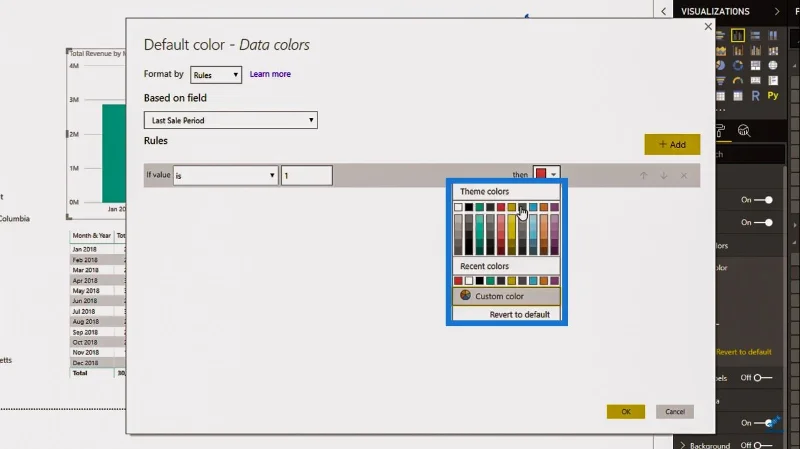Move the rule up with the arrow
This screenshot has height=449, width=800.
[x=643, y=176]
